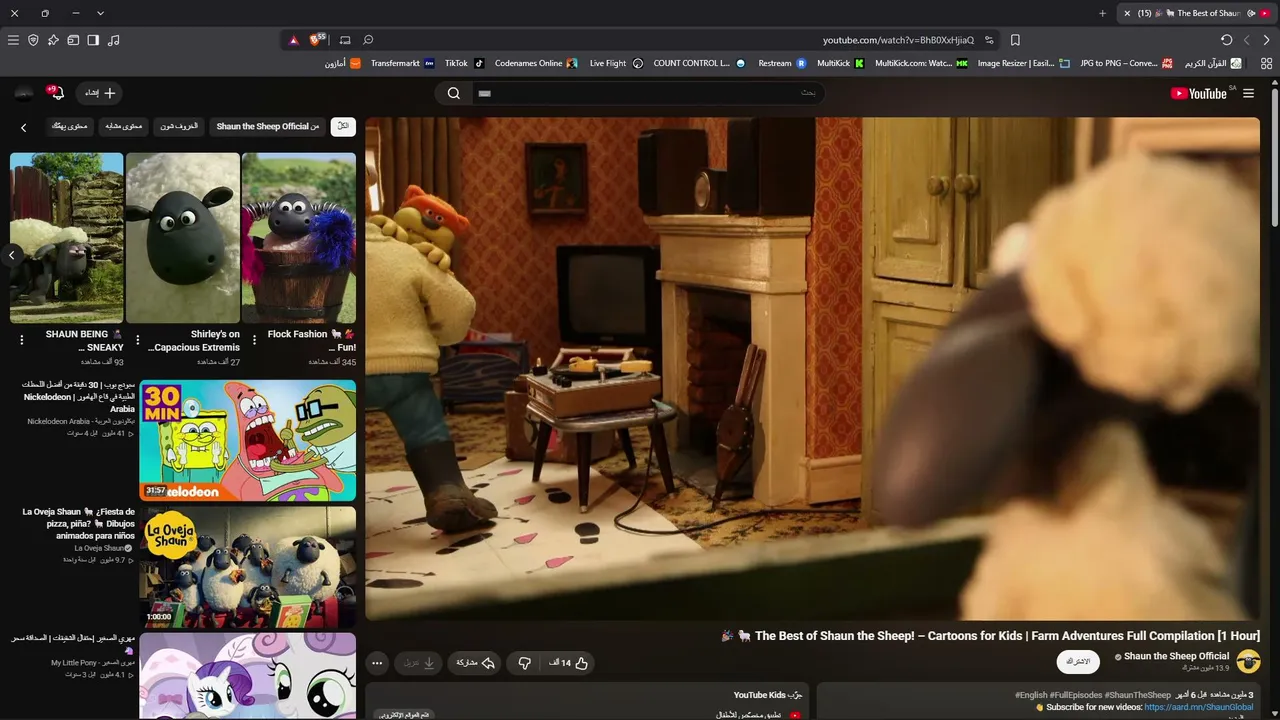The width and height of the screenshot is (1280, 720).
Task: Click the YouTube search magnifier button
Action: (454, 93)
